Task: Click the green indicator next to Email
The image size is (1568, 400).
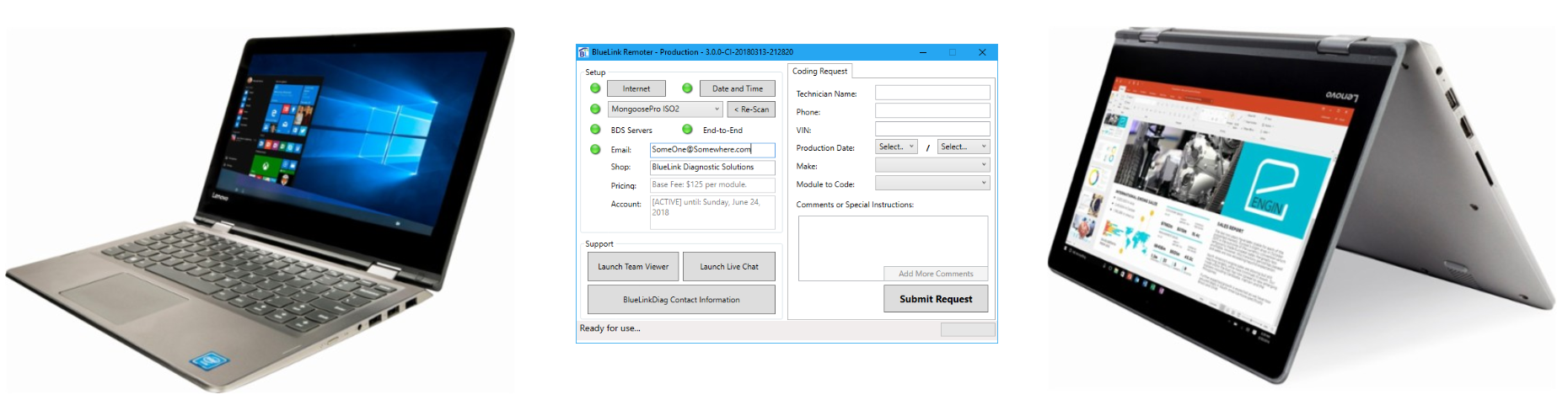Action: coord(595,150)
